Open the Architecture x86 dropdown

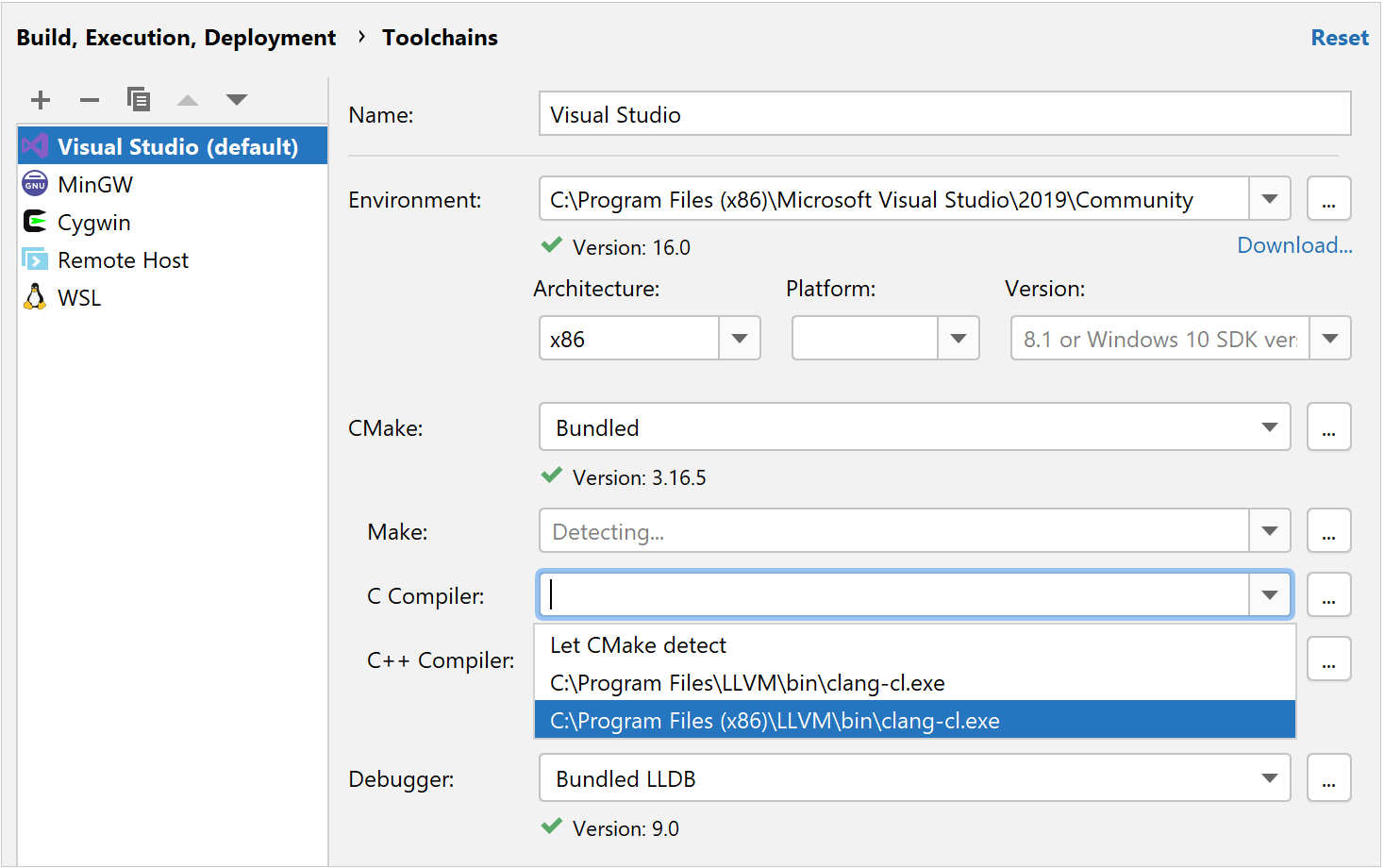click(x=740, y=339)
